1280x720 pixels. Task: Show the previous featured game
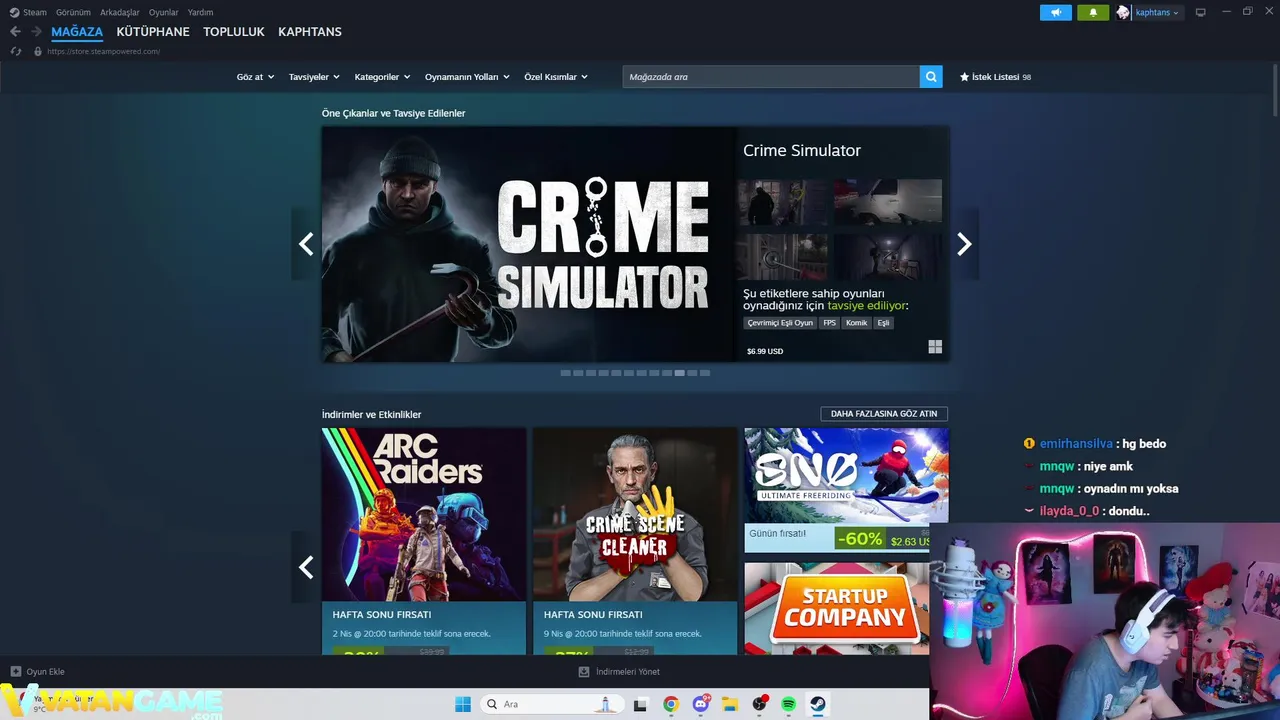(x=306, y=244)
